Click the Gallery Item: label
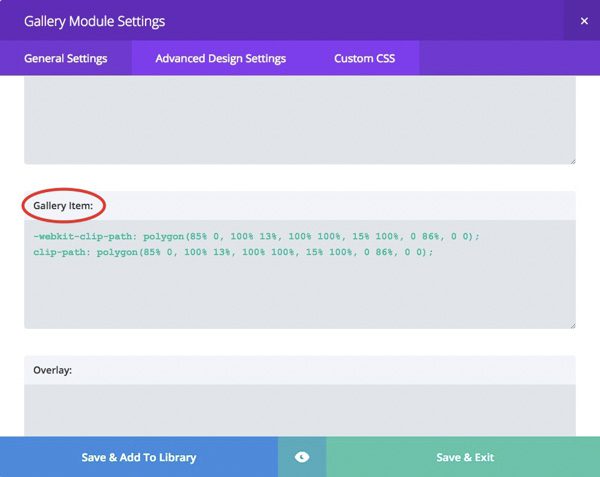 coord(63,205)
